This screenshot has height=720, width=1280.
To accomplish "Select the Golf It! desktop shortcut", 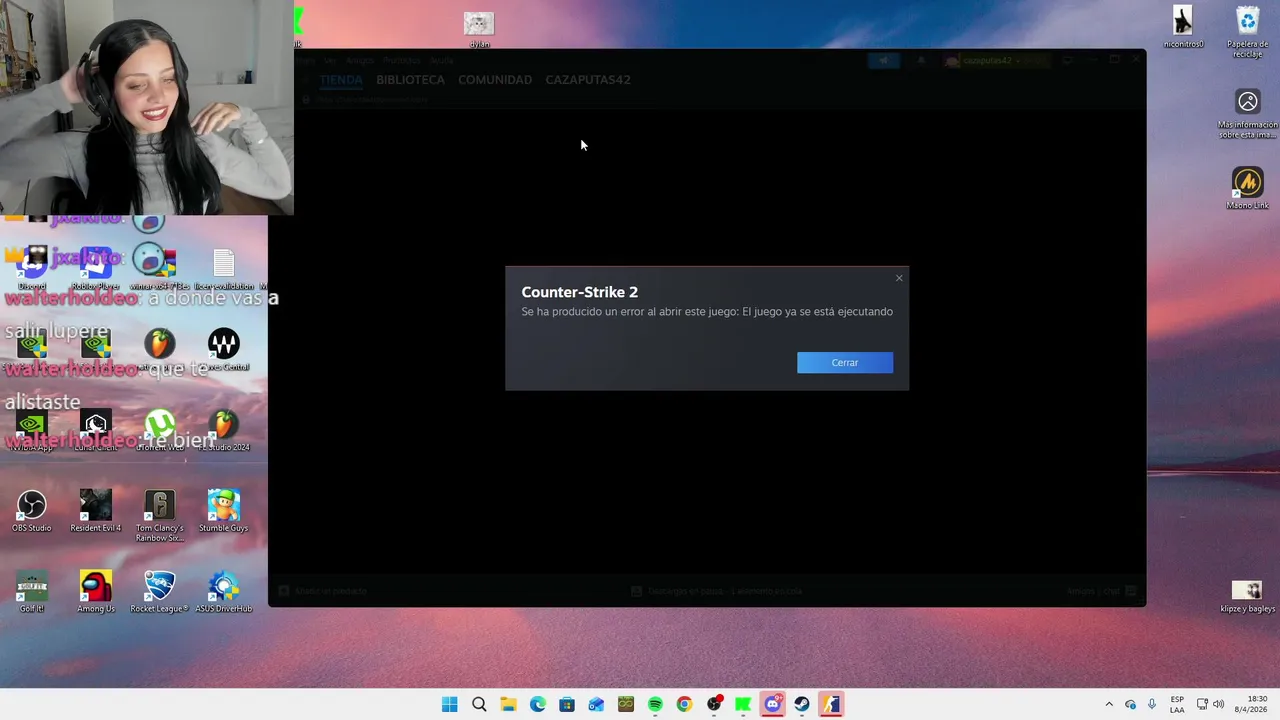I will click(32, 592).
